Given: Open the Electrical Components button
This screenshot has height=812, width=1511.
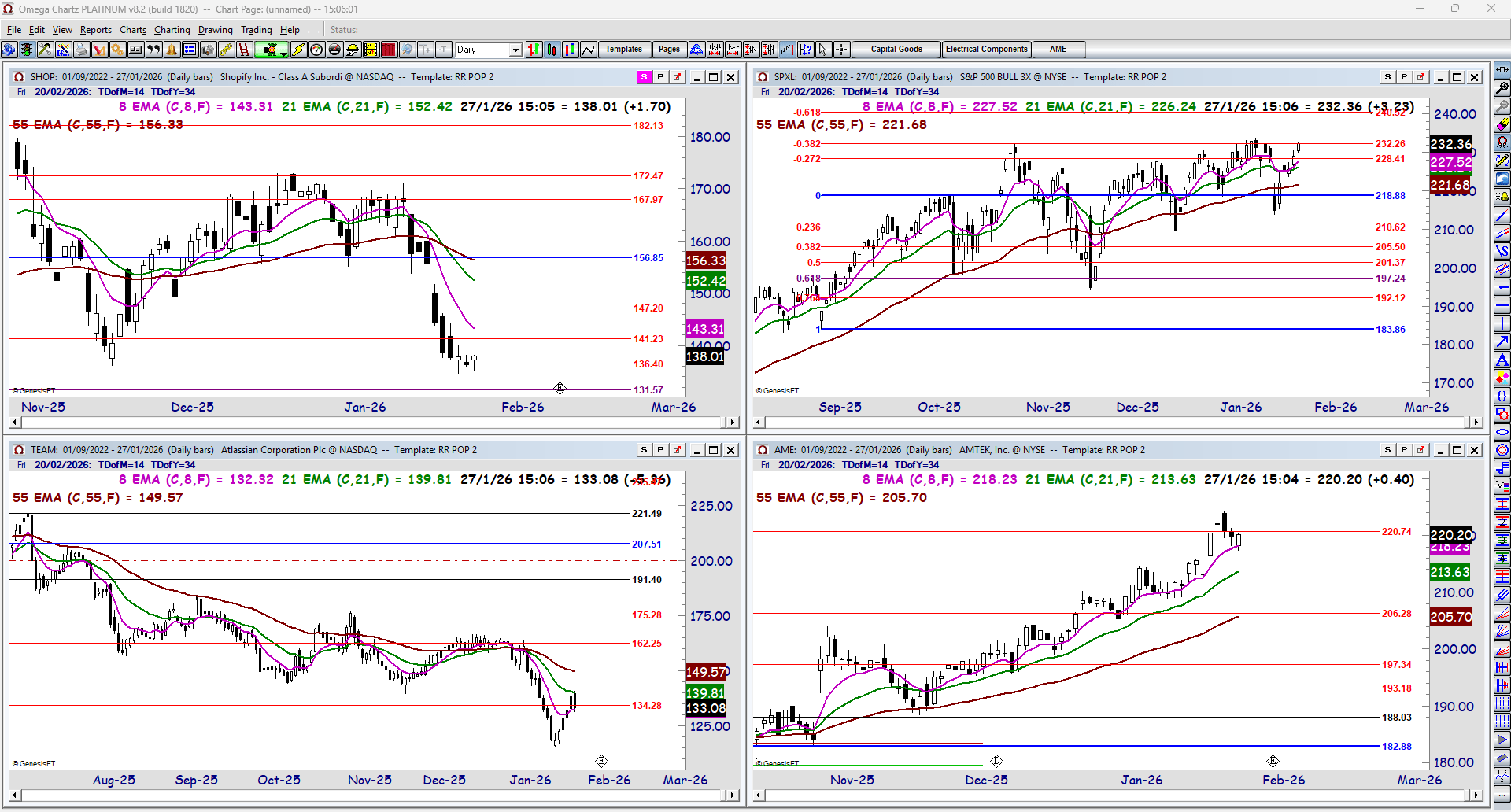Looking at the screenshot, I should (x=987, y=50).
